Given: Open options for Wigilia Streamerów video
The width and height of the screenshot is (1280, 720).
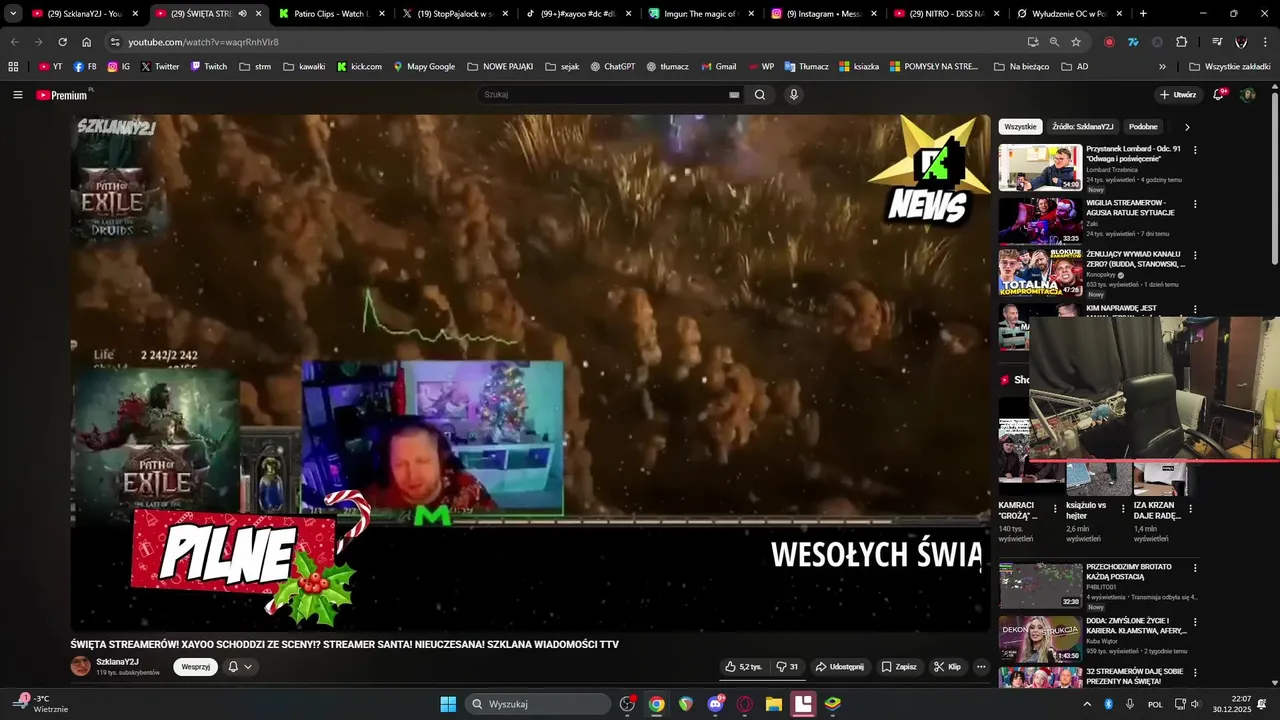Looking at the screenshot, I should tap(1195, 204).
